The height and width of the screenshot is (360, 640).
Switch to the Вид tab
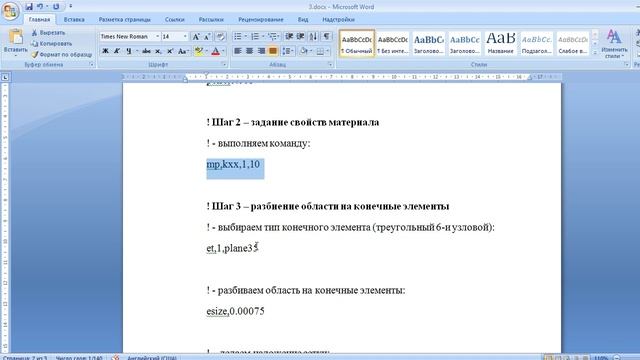[x=303, y=19]
